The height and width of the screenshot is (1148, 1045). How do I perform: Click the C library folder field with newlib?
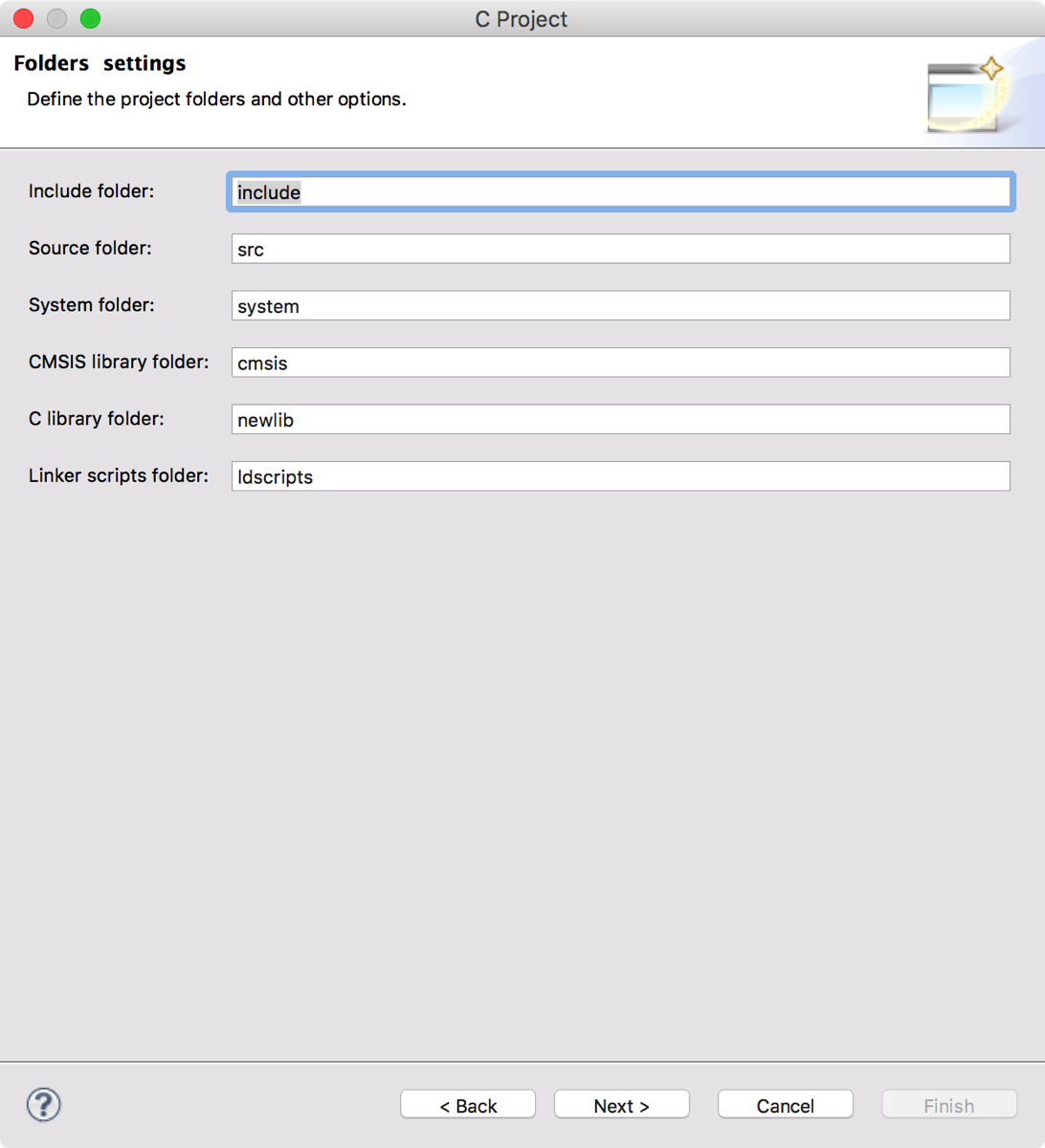coord(620,419)
